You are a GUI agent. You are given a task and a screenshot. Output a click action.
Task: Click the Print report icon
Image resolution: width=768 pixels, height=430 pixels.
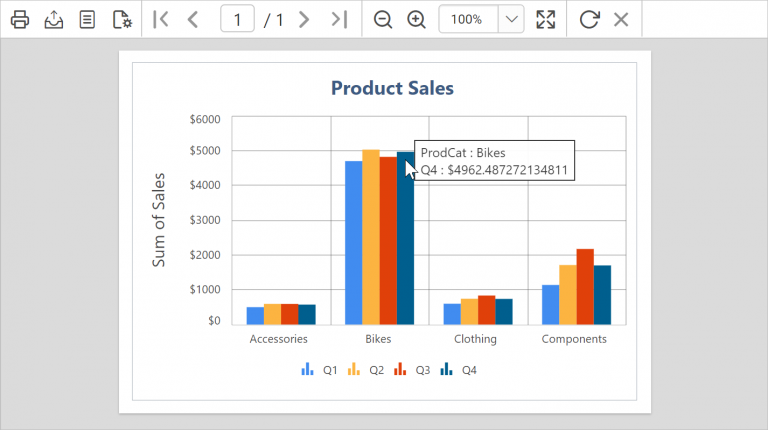[20, 19]
